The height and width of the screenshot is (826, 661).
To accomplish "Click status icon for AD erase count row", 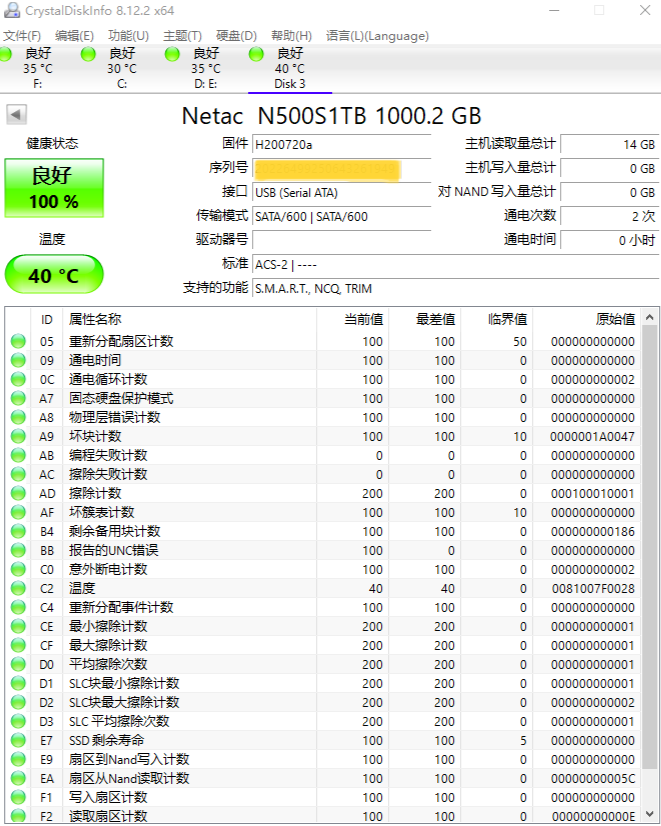I will pyautogui.click(x=18, y=493).
